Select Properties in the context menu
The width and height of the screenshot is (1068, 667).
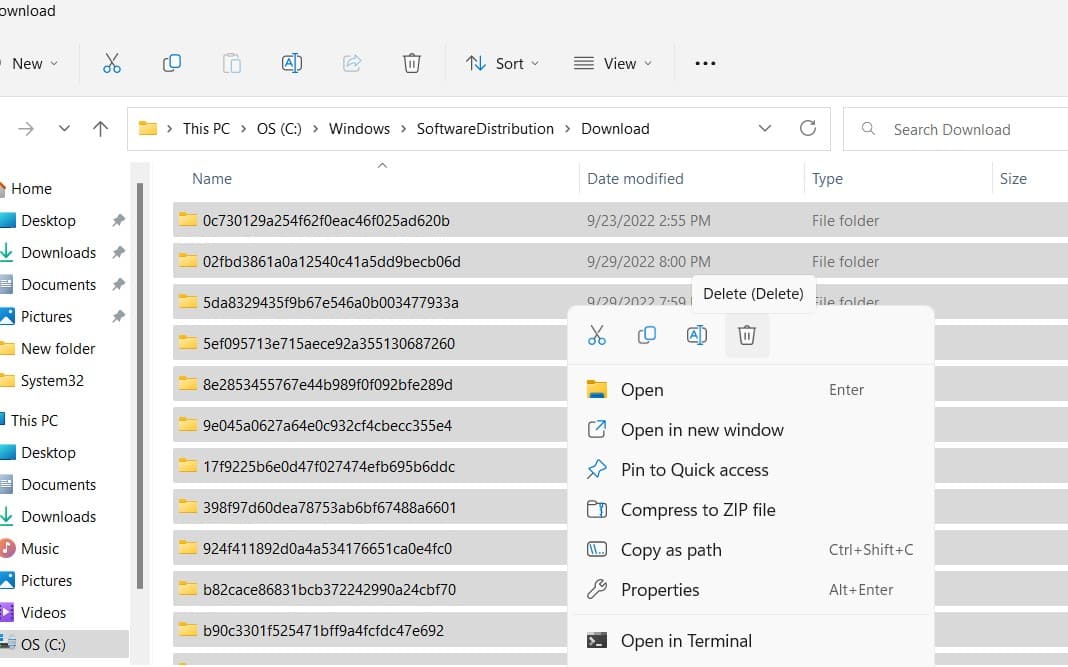659,590
